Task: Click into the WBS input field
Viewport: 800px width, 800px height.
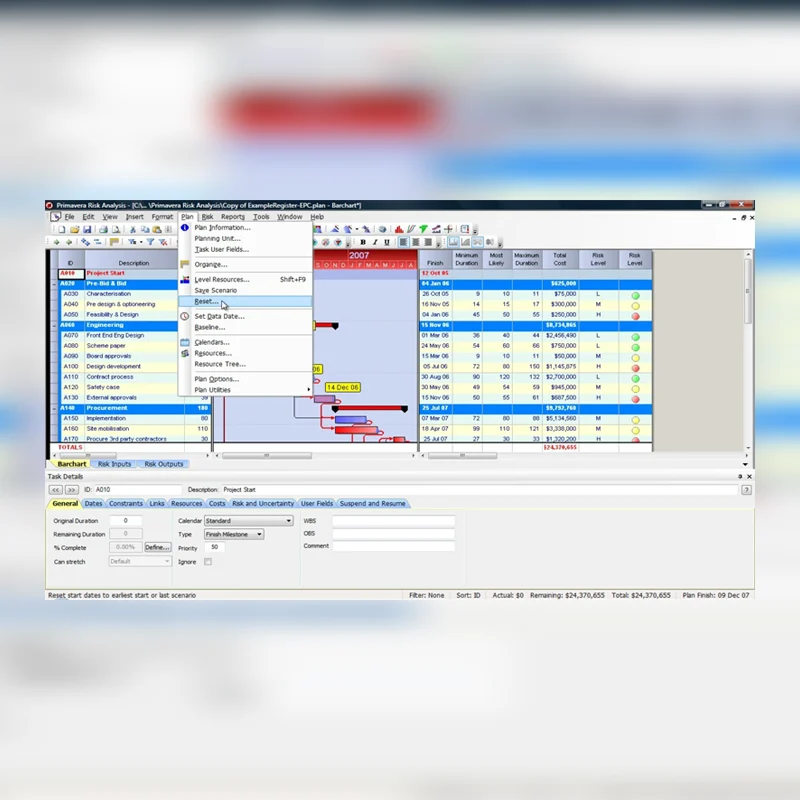Action: click(x=393, y=521)
